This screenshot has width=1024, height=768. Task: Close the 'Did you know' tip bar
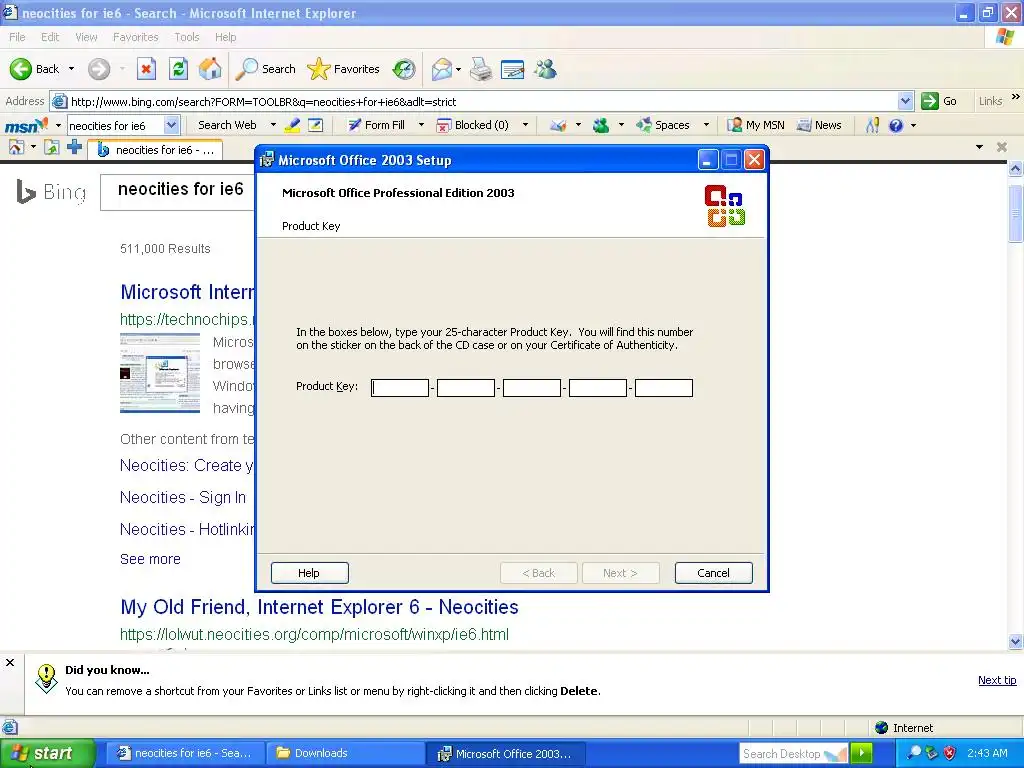click(x=10, y=662)
